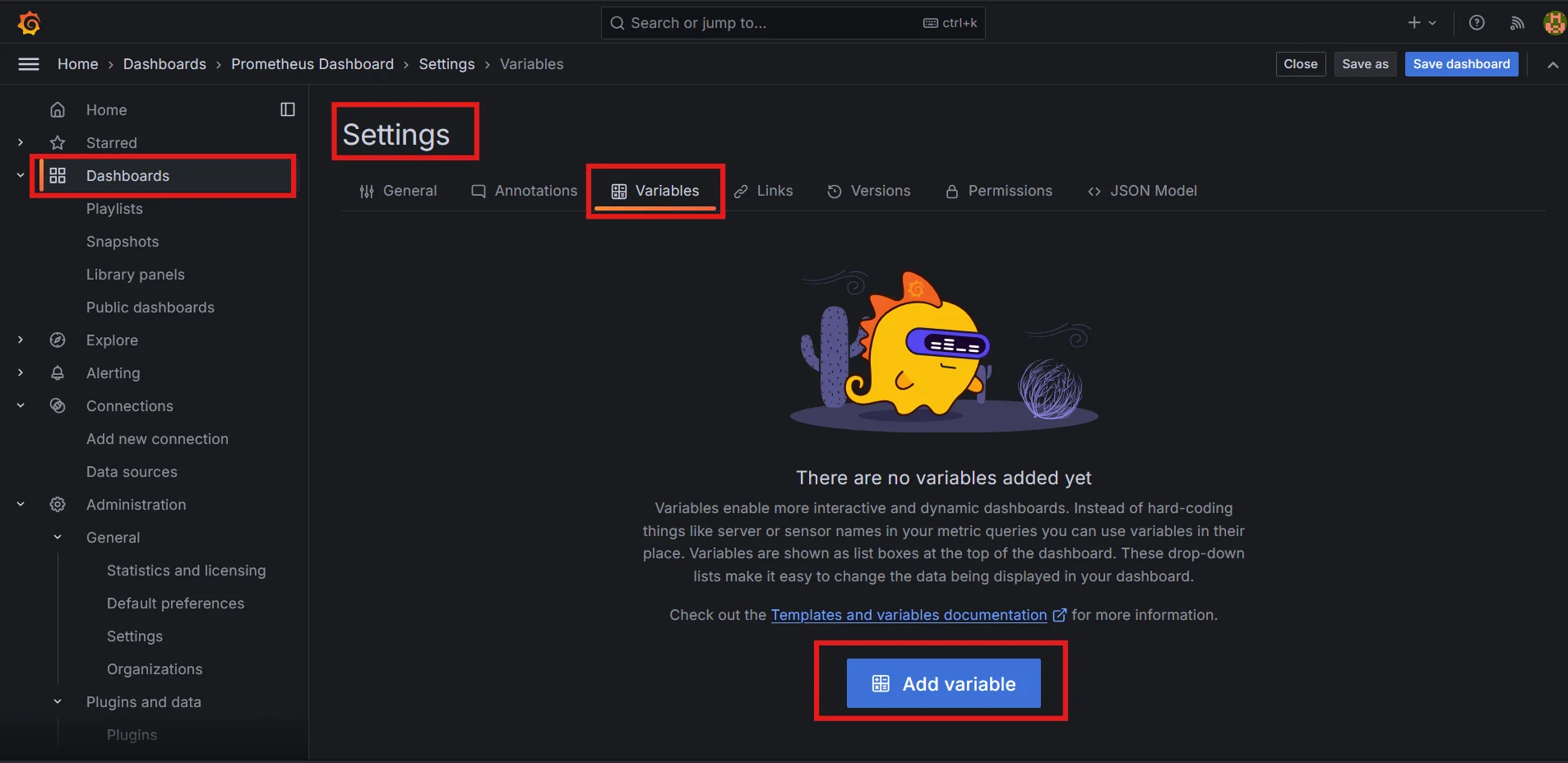The width and height of the screenshot is (1568, 763).
Task: Collapse the General subsection chevron
Action: [x=58, y=537]
